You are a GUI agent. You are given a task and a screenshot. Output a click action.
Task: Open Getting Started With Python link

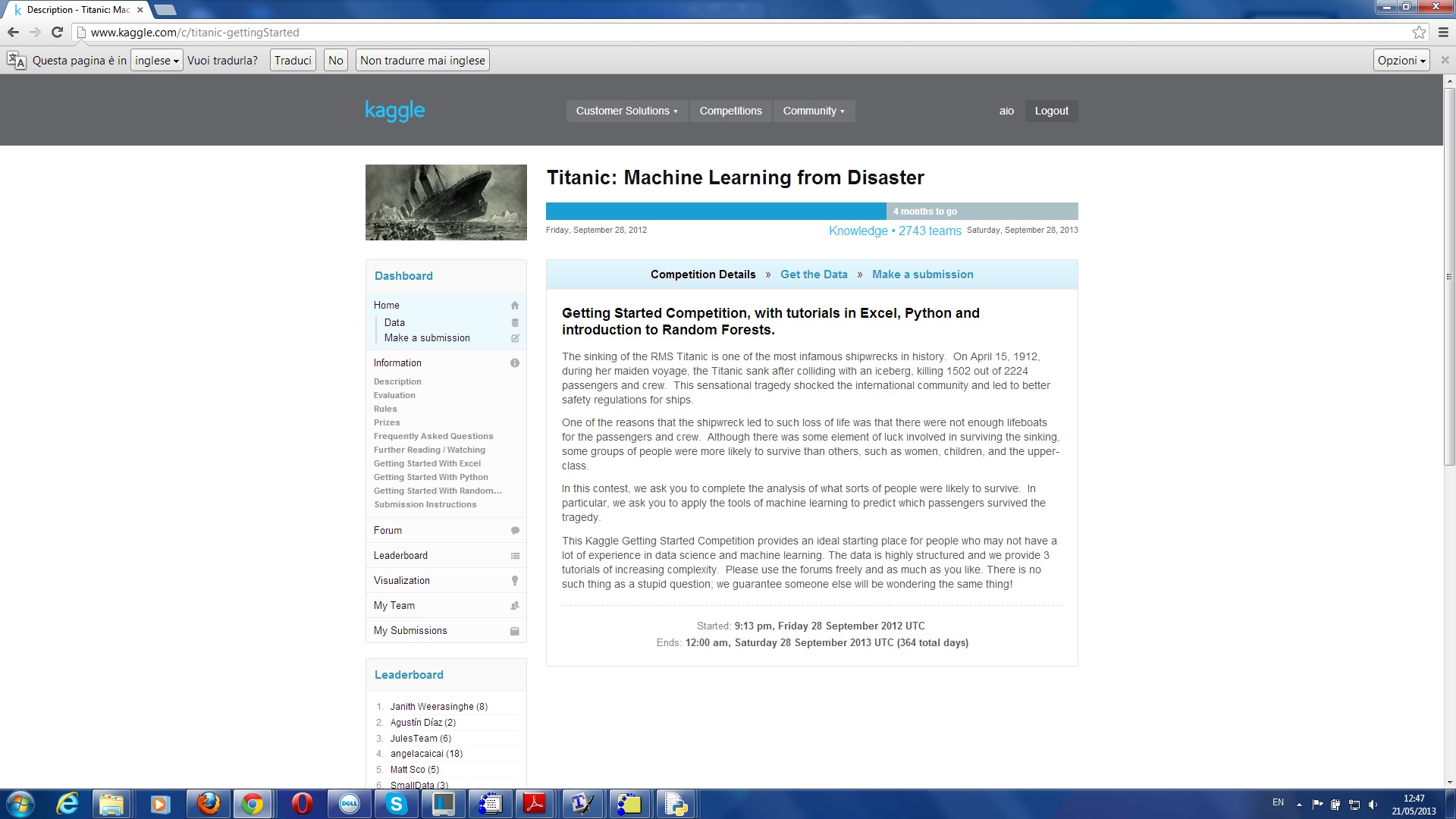431,477
